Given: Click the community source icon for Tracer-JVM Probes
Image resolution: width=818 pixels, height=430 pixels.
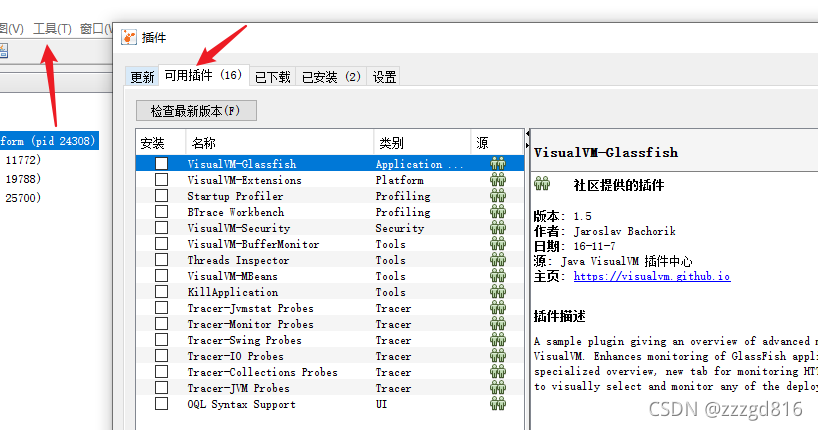Looking at the screenshot, I should pyautogui.click(x=498, y=388).
